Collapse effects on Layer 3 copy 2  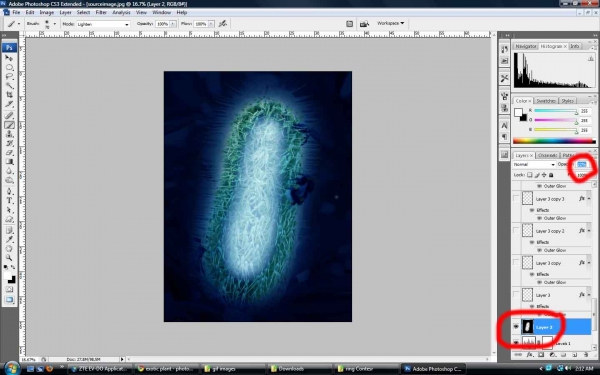(589, 231)
